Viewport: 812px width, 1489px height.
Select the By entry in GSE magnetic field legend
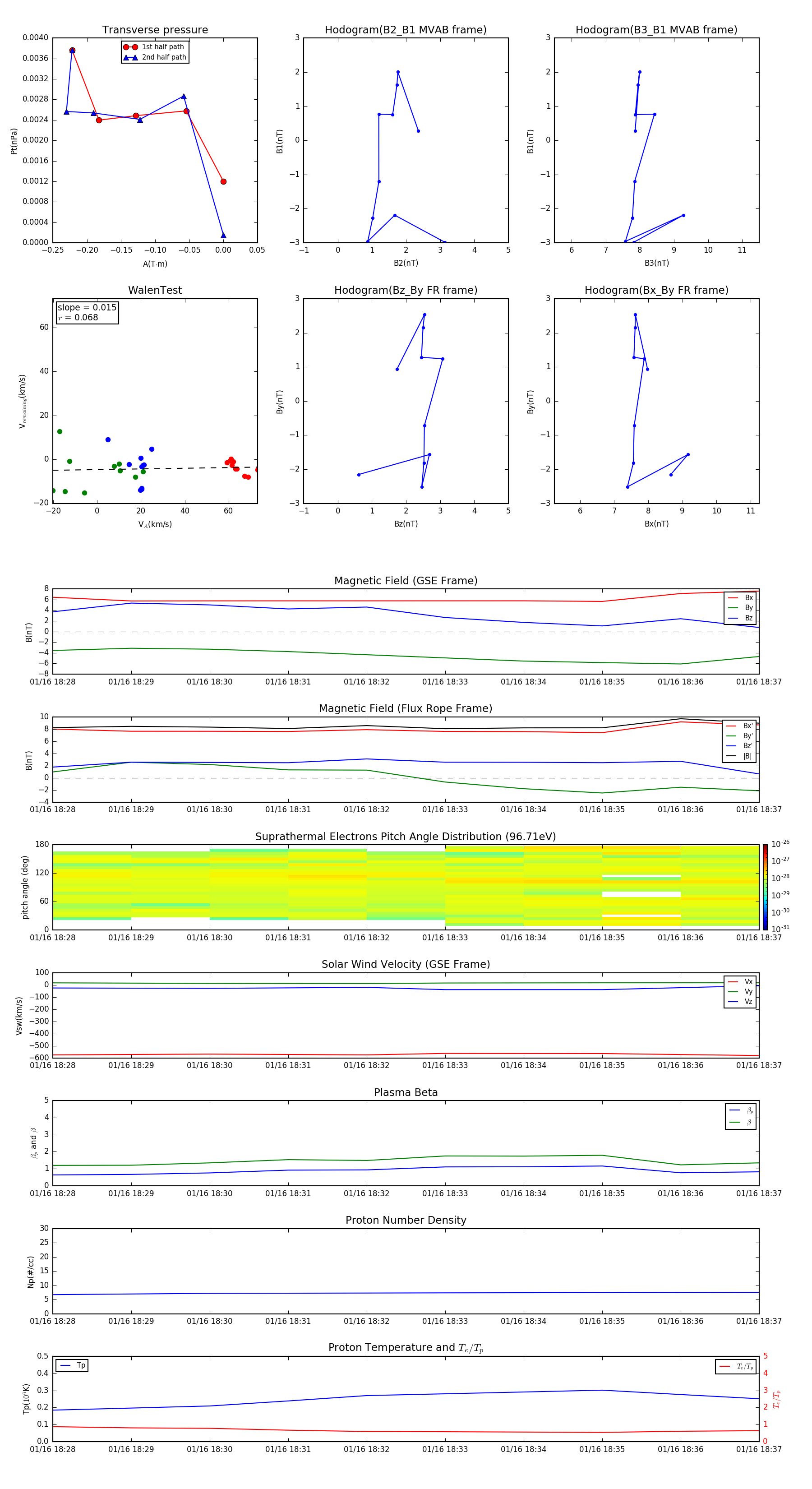(x=740, y=608)
